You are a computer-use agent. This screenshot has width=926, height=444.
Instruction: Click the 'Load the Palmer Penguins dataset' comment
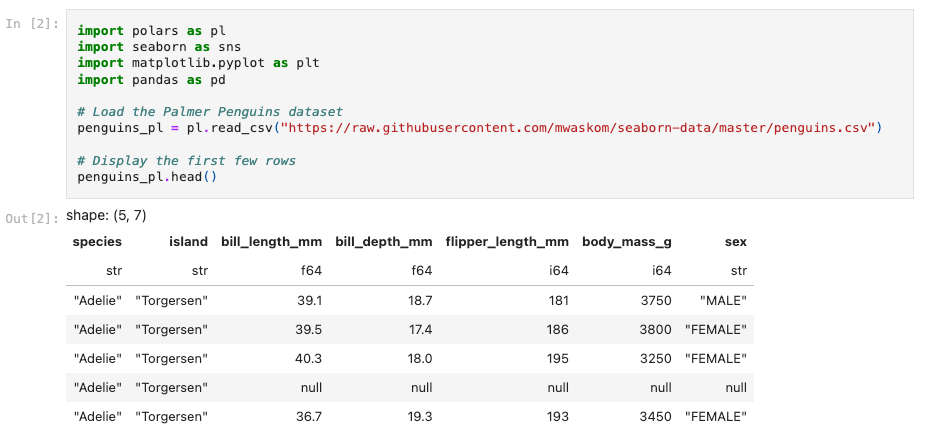(x=210, y=112)
